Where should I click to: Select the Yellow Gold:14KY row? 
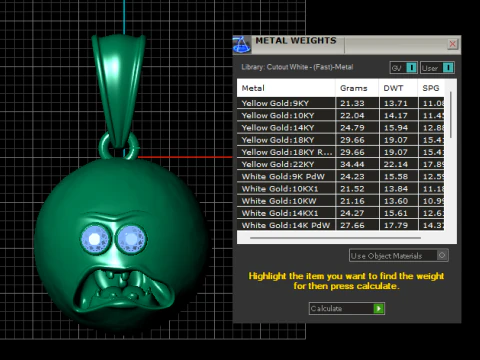[x=340, y=128]
